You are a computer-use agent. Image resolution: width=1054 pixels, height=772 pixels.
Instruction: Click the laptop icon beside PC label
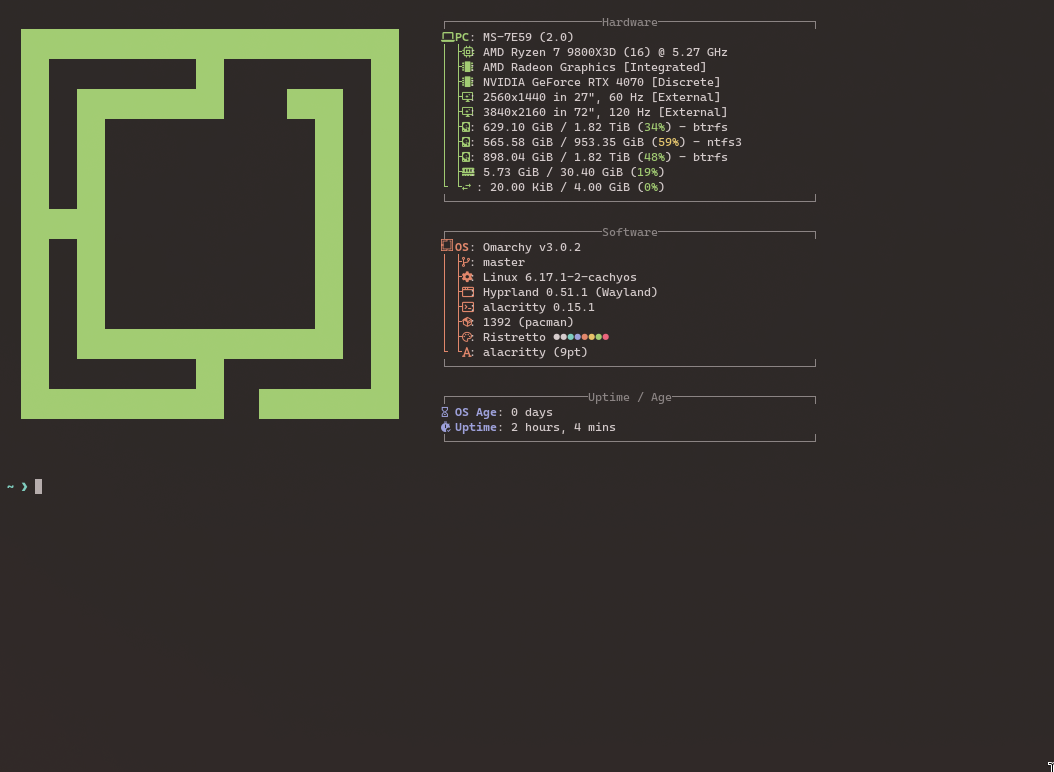pyautogui.click(x=448, y=37)
